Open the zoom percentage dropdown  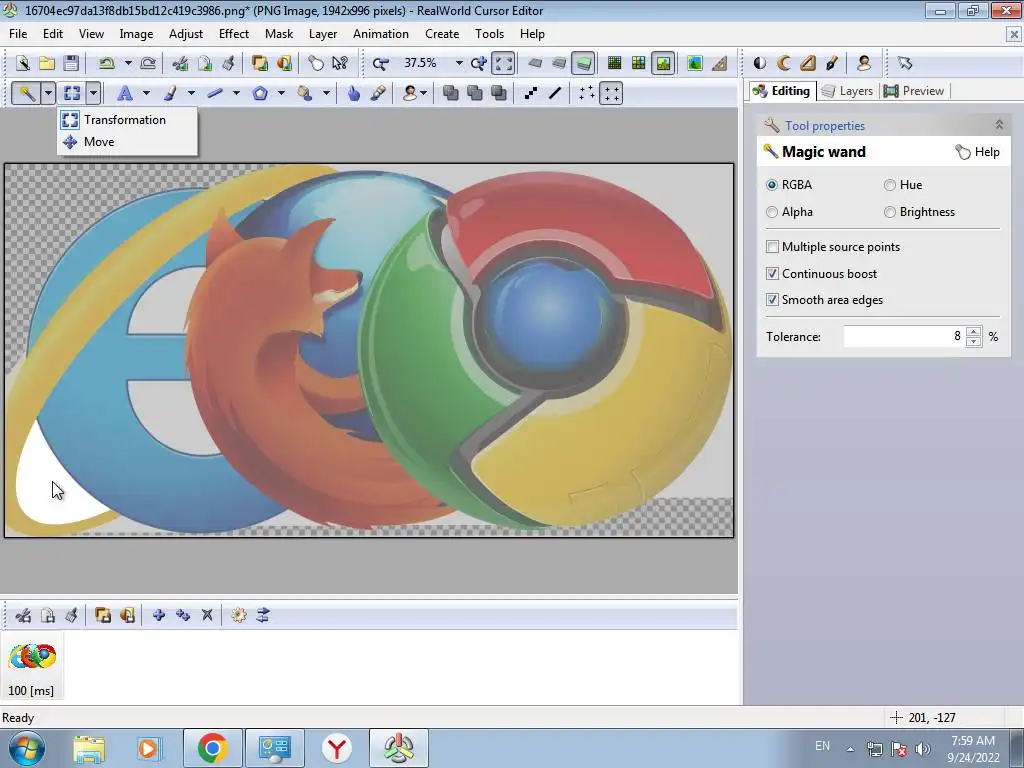coord(459,63)
